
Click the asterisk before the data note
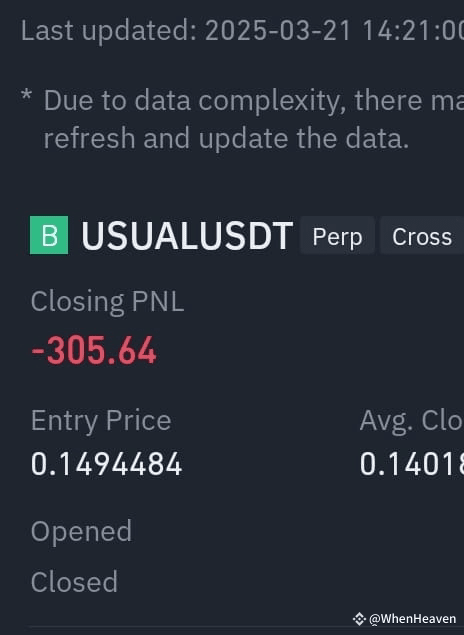coord(26,96)
